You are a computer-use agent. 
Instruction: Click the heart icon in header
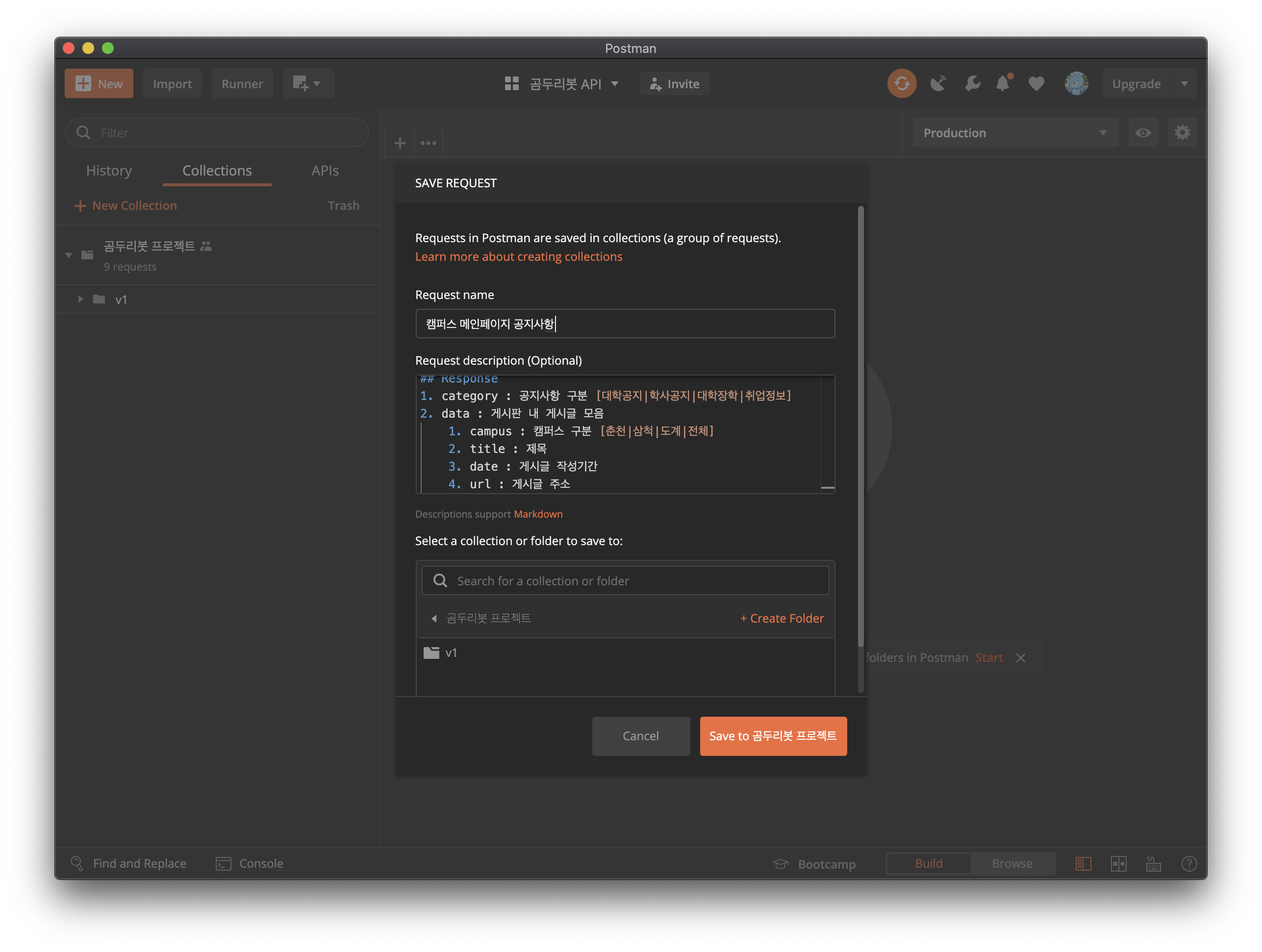click(x=1036, y=84)
